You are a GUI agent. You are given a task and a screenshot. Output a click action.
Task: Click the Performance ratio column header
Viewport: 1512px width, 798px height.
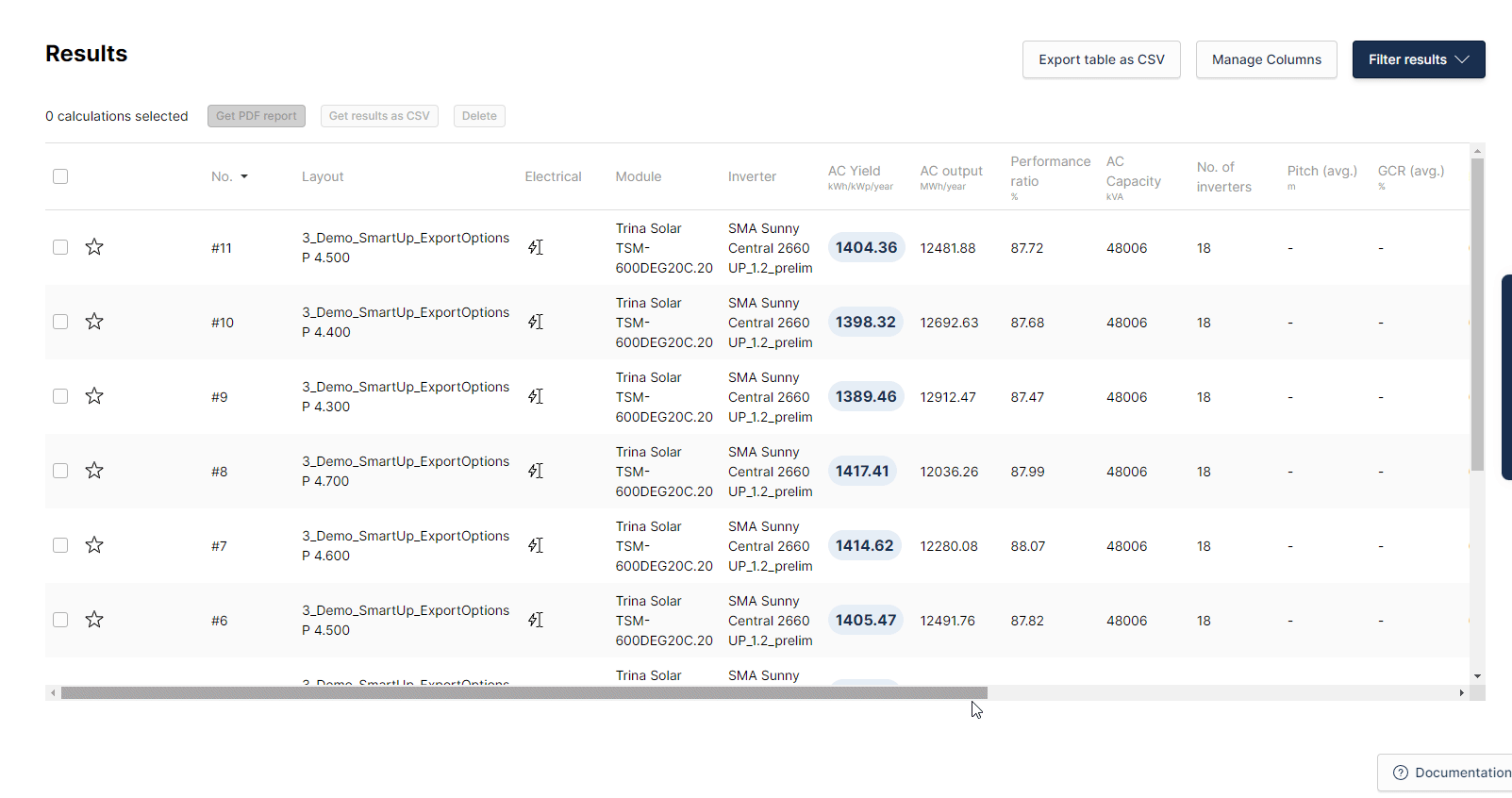point(1049,171)
